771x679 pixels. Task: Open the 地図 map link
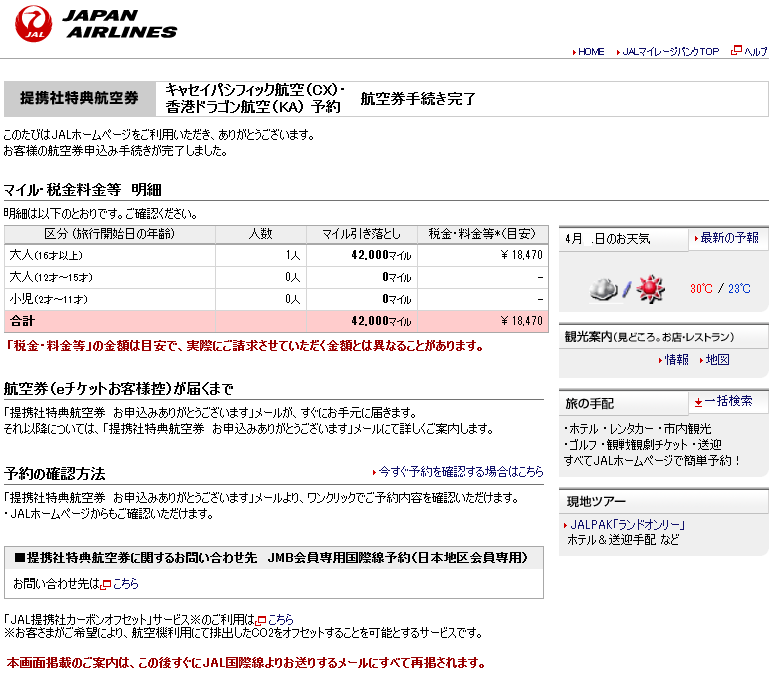(717, 360)
